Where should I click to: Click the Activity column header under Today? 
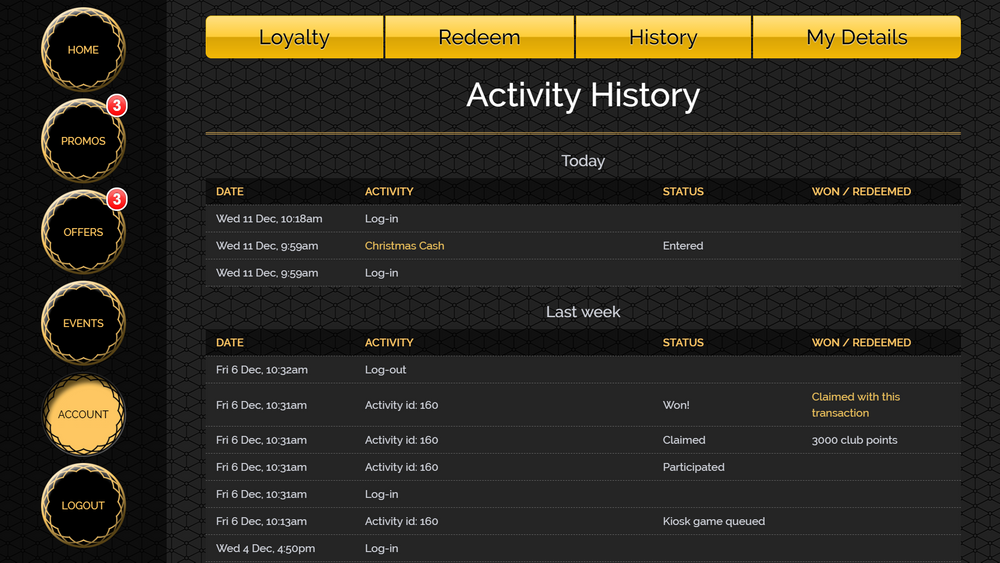click(x=389, y=191)
